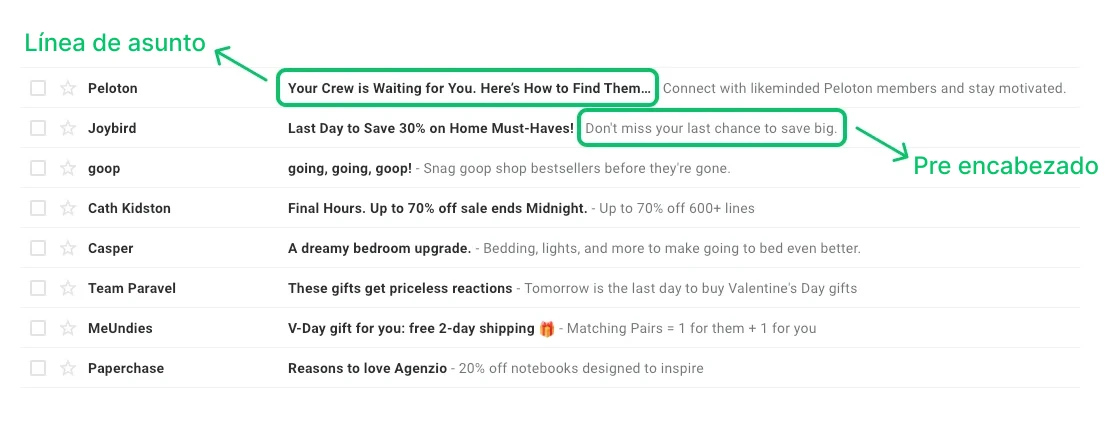Click the 'A dreamy bedroom upgrade' subject
The image size is (1120, 440).
click(x=379, y=248)
